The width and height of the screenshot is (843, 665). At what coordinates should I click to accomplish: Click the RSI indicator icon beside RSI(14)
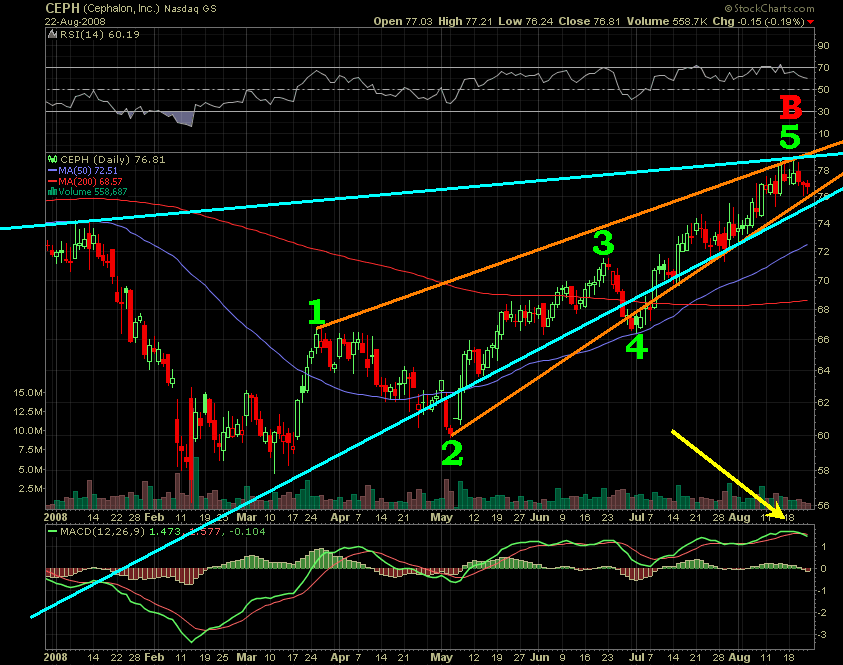pyautogui.click(x=53, y=34)
